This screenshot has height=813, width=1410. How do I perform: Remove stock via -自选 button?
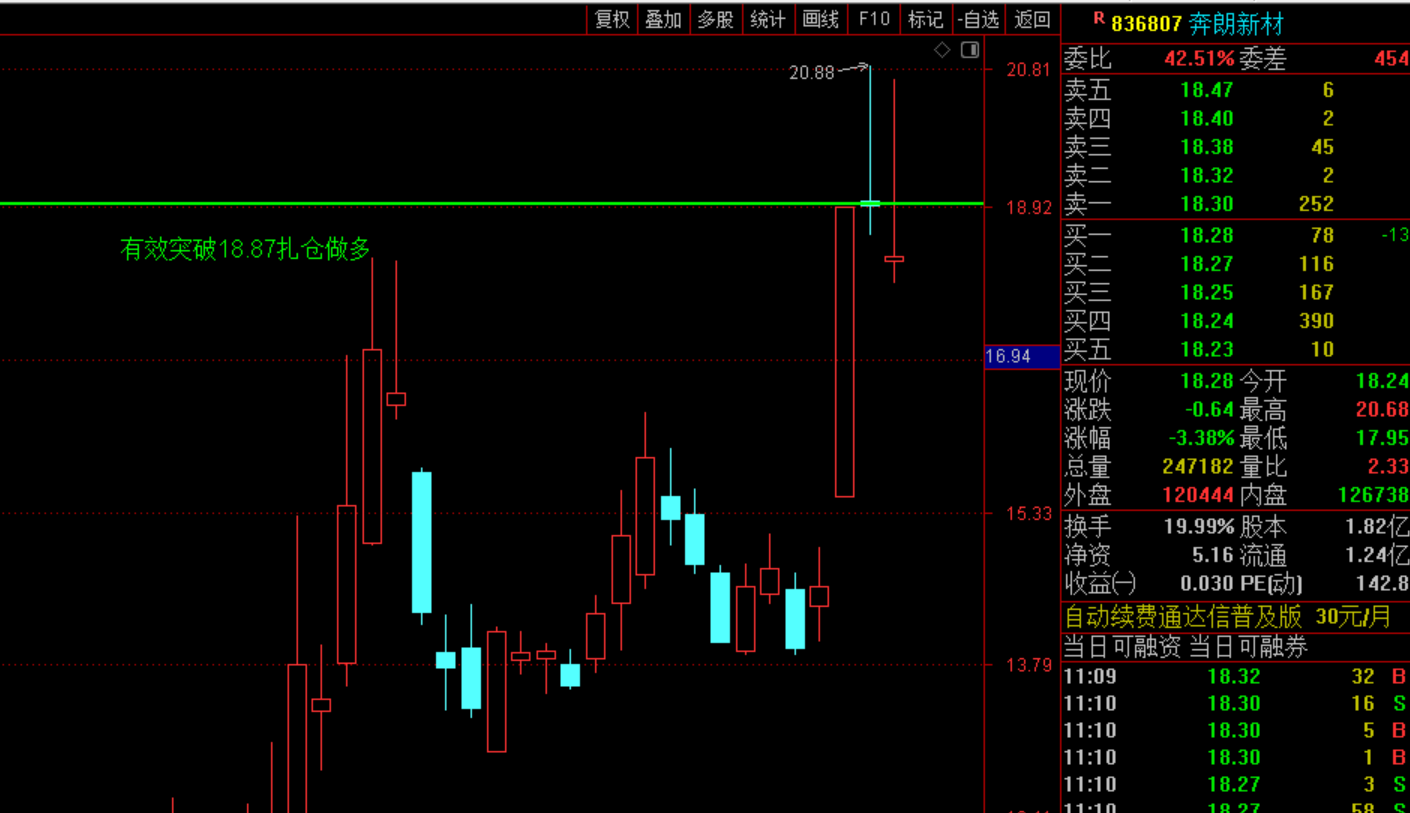click(x=978, y=19)
